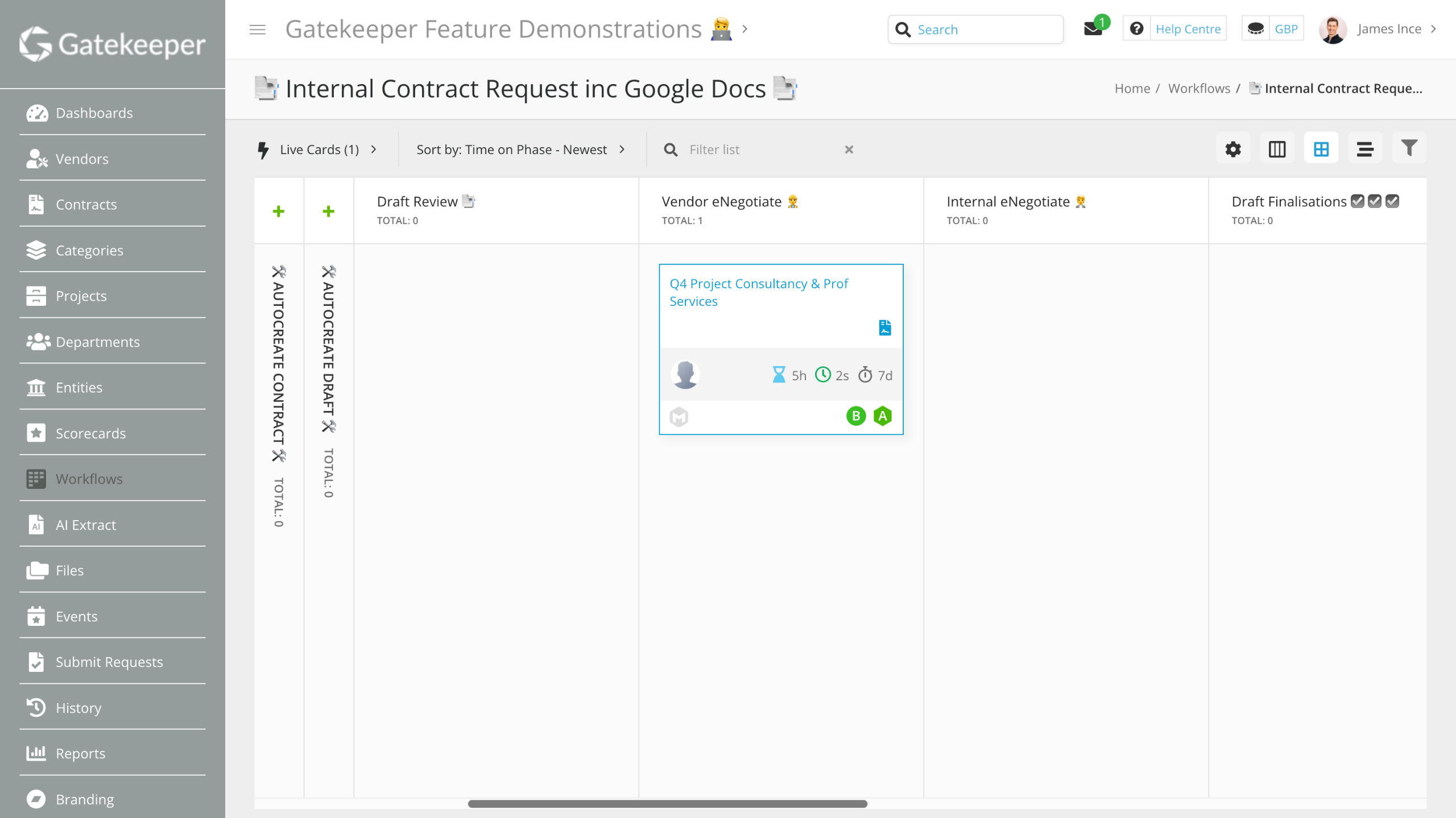1456x818 pixels.
Task: Click the green B badge on card
Action: [x=855, y=416]
